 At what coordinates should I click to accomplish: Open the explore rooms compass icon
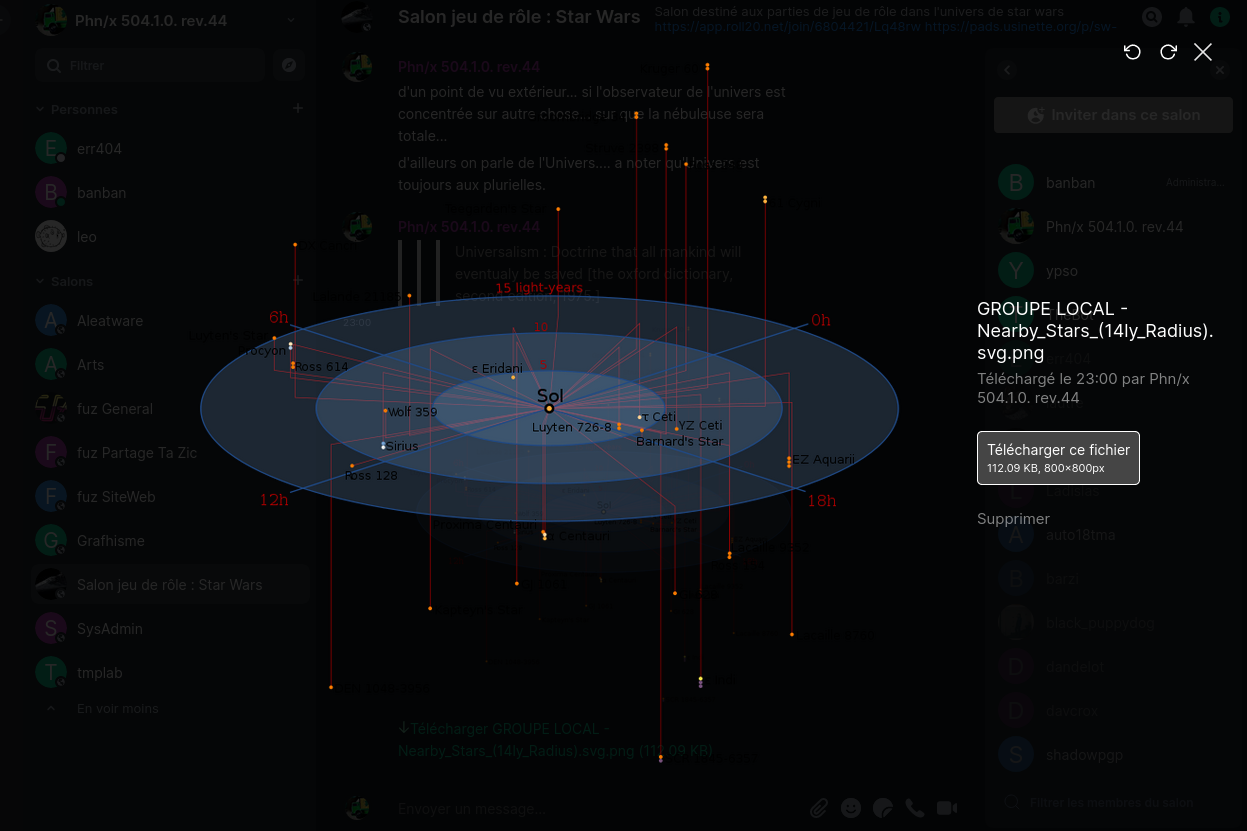click(289, 65)
